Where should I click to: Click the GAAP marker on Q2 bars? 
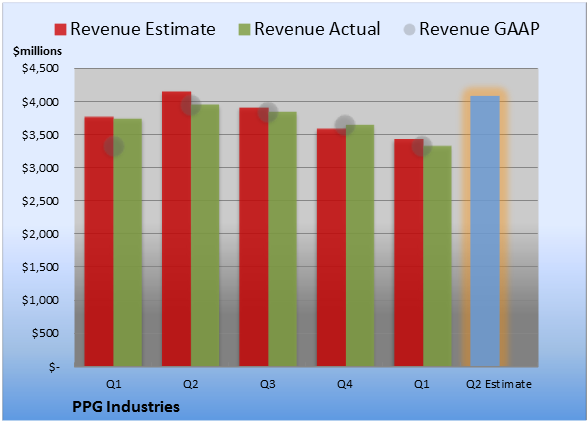click(x=191, y=105)
